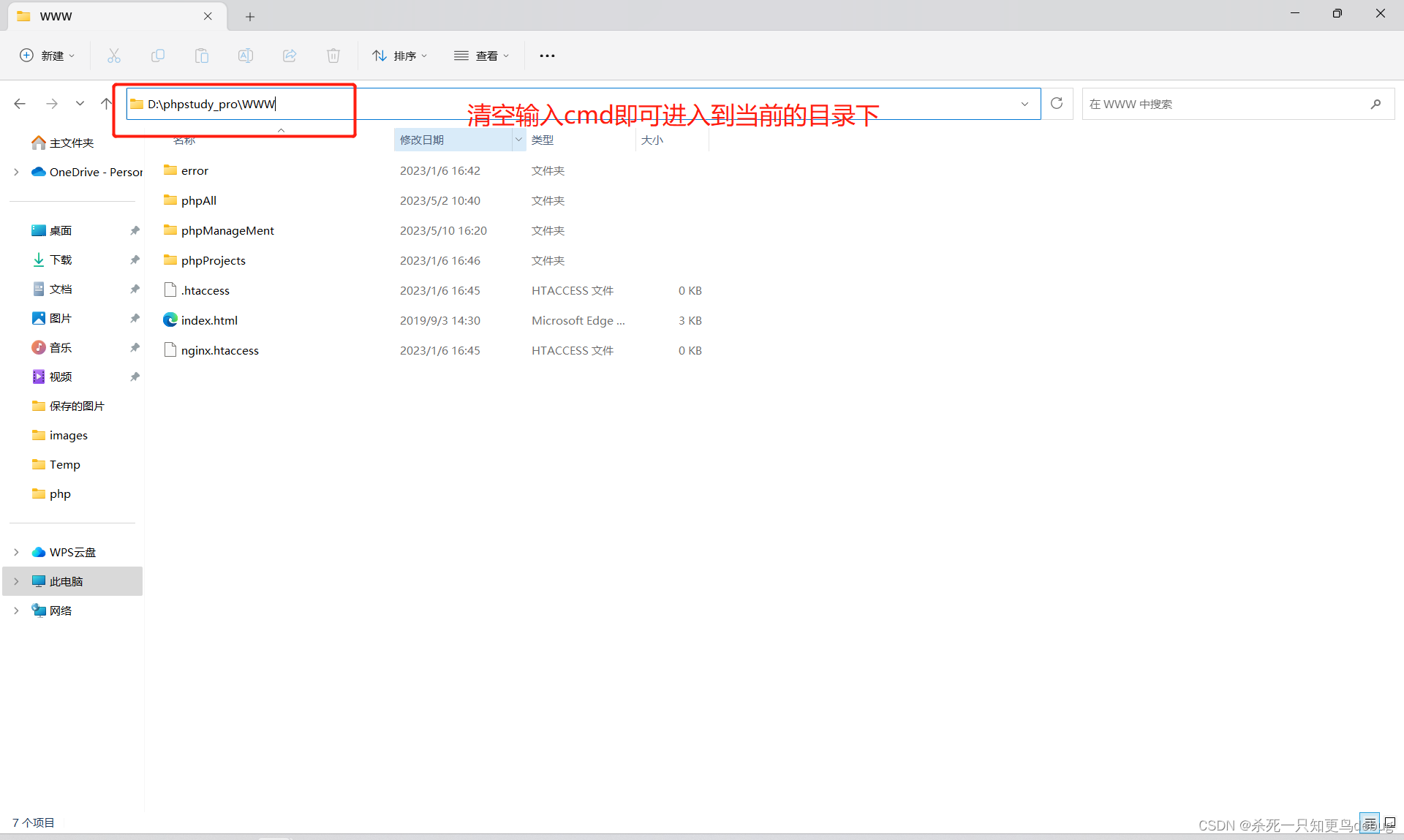Image resolution: width=1404 pixels, height=840 pixels.
Task: Switch to details view in the status bar
Action: (1368, 822)
